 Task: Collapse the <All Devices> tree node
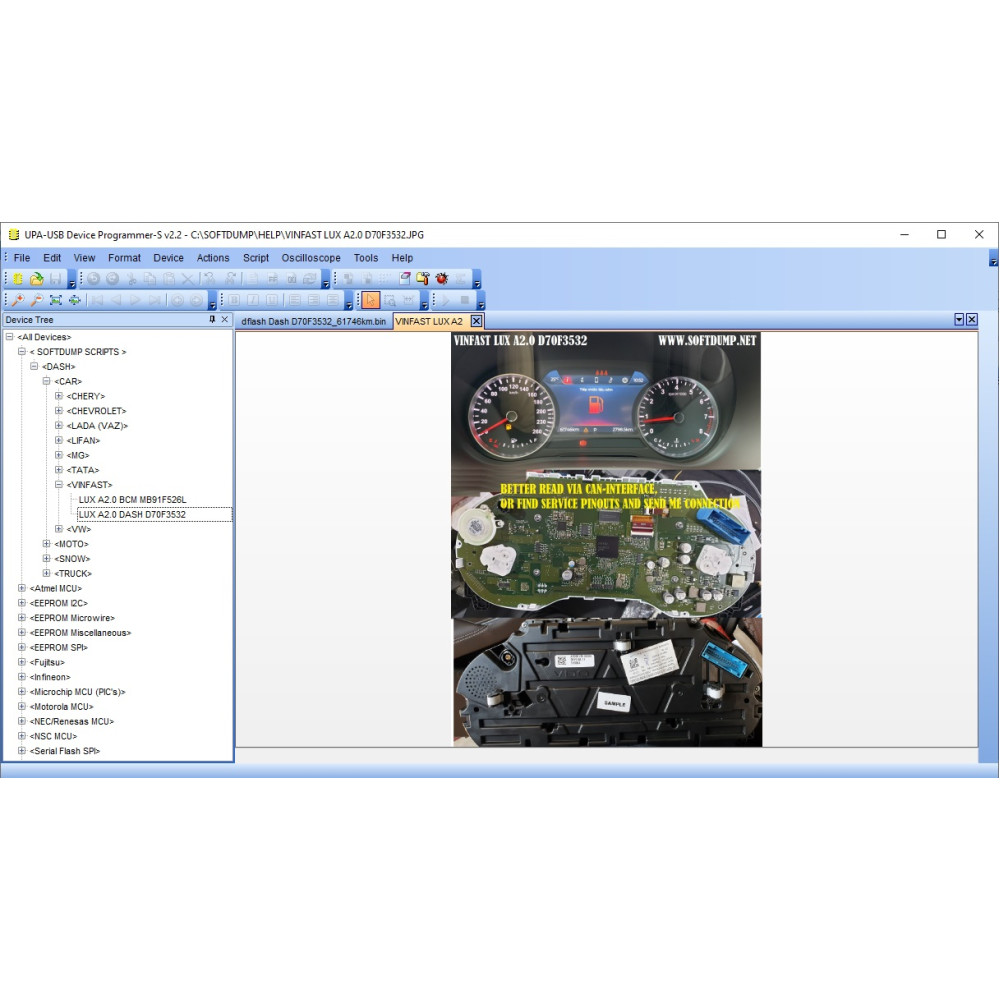point(10,337)
